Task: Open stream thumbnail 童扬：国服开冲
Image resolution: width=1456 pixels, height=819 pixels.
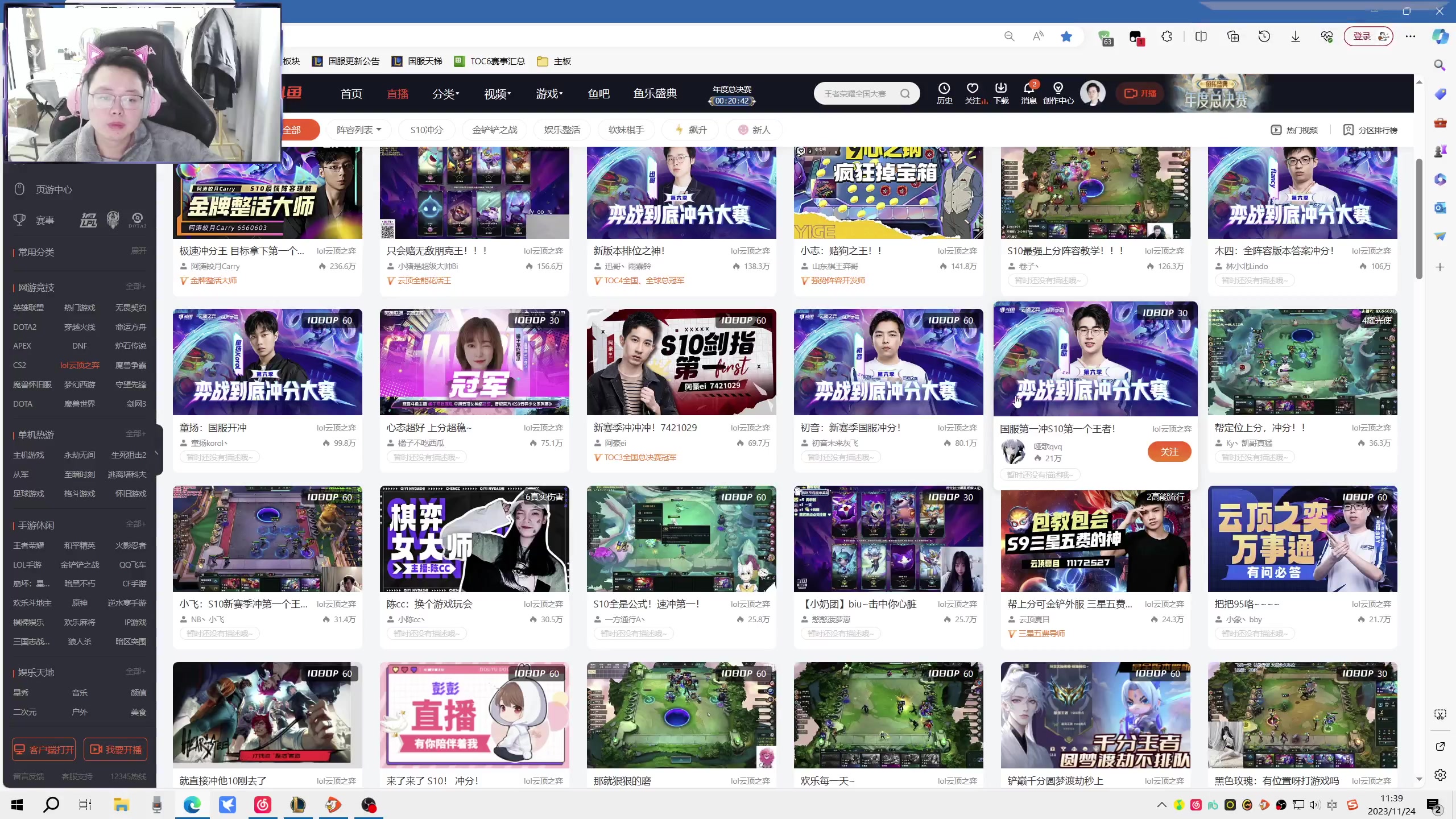Action: coord(267,362)
